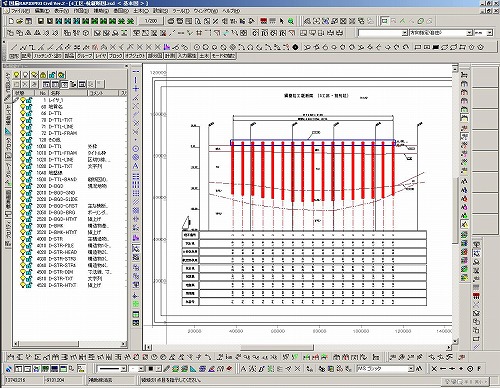
Task: Open the second combo box at the top right
Action: tap(441, 33)
